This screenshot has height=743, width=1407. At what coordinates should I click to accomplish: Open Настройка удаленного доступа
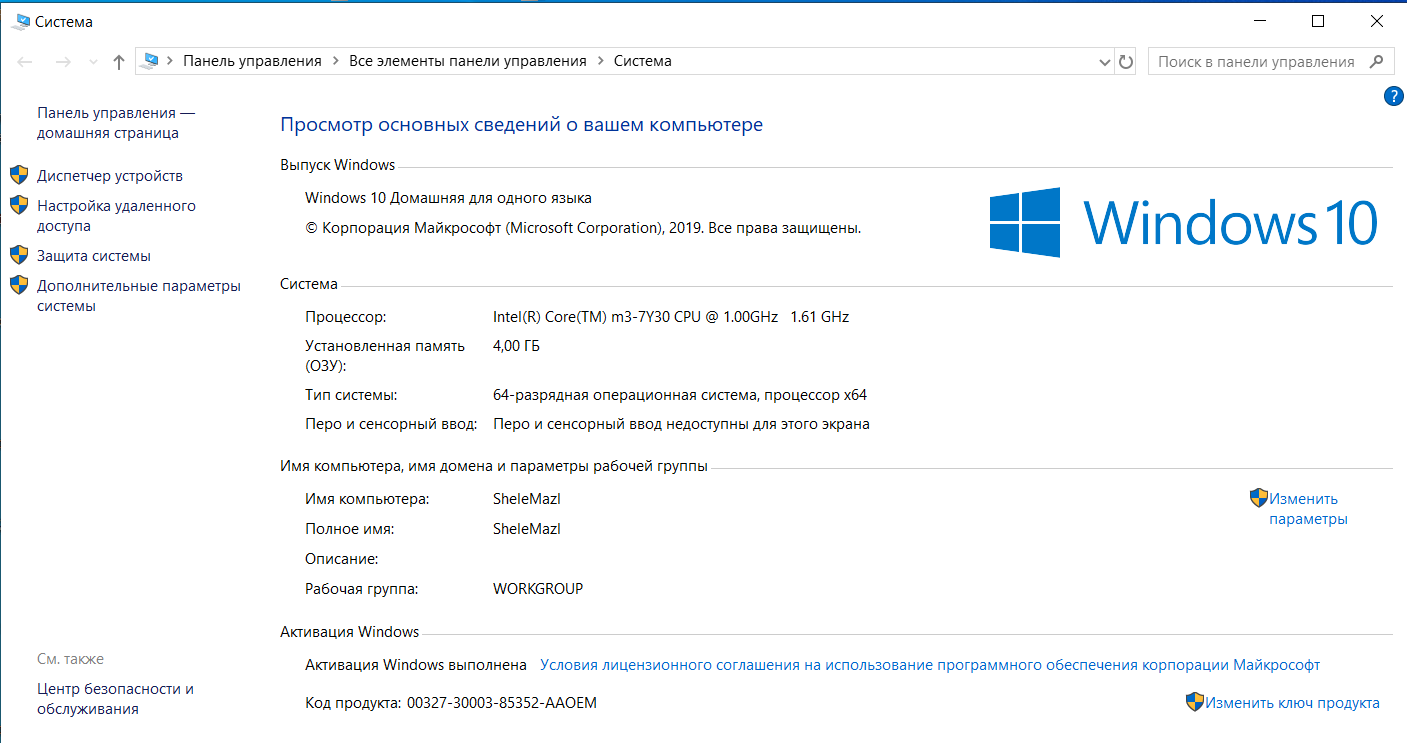116,216
